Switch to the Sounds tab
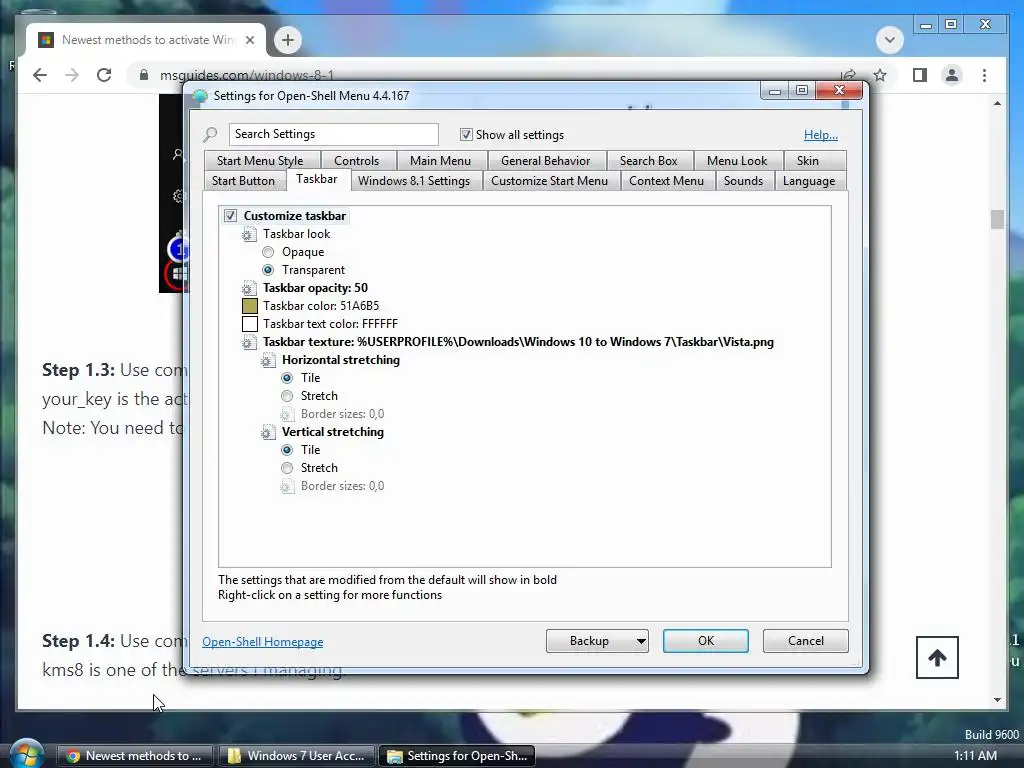Screen dimensions: 1024x768 click(743, 181)
